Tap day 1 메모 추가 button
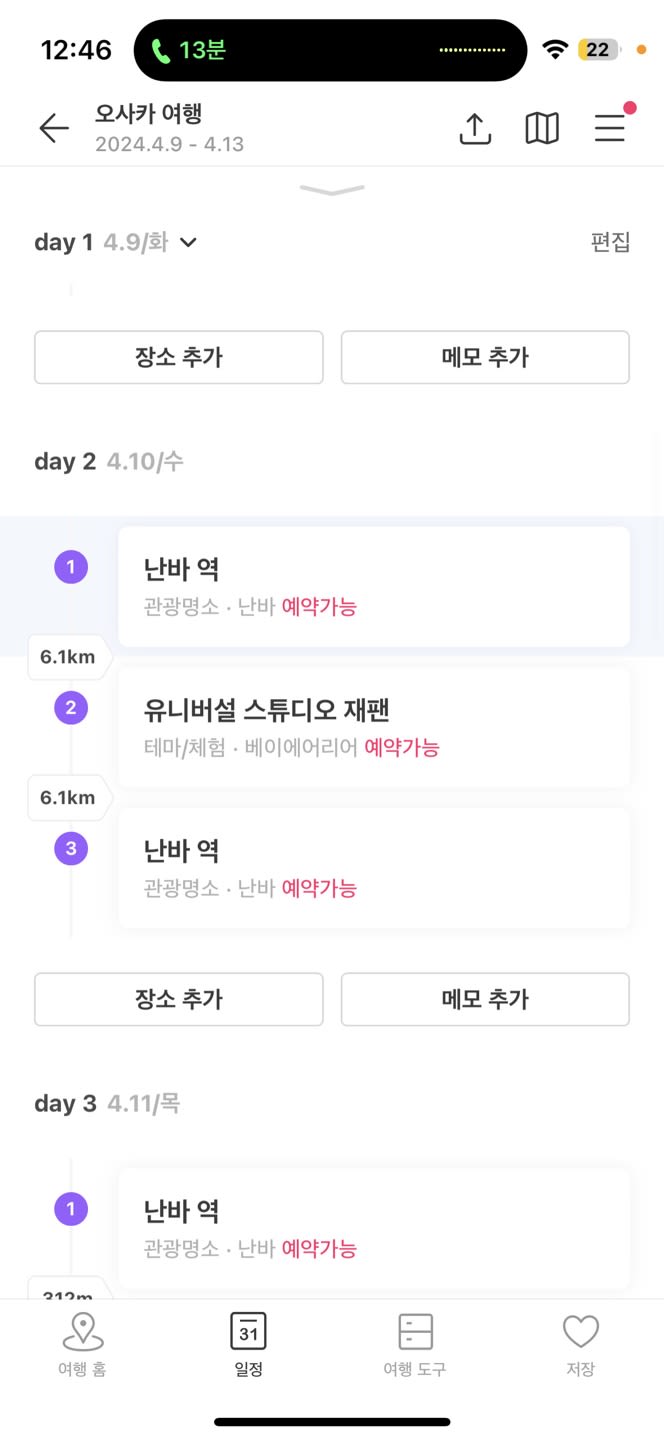This screenshot has width=664, height=1440. coord(485,357)
